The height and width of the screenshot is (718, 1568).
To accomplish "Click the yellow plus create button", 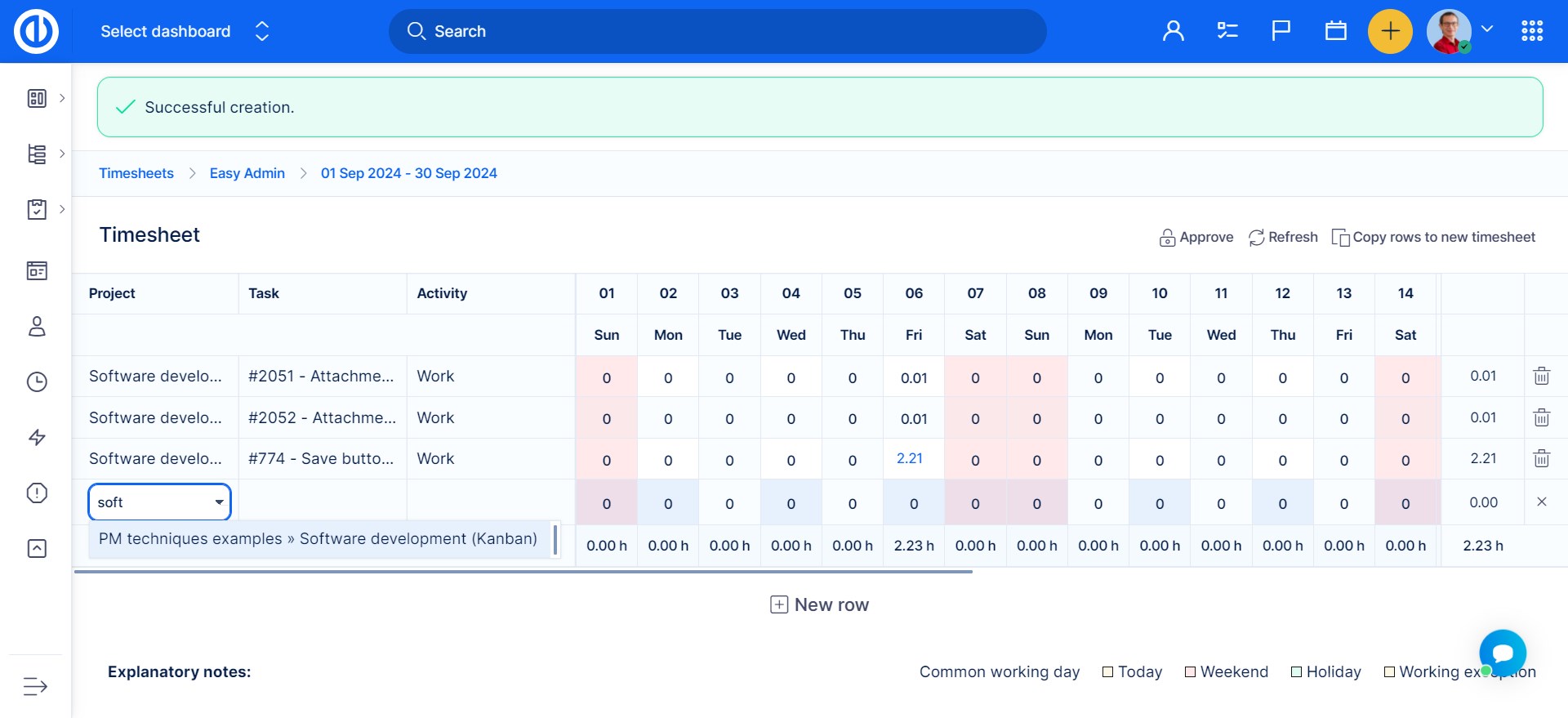I will coord(1390,31).
